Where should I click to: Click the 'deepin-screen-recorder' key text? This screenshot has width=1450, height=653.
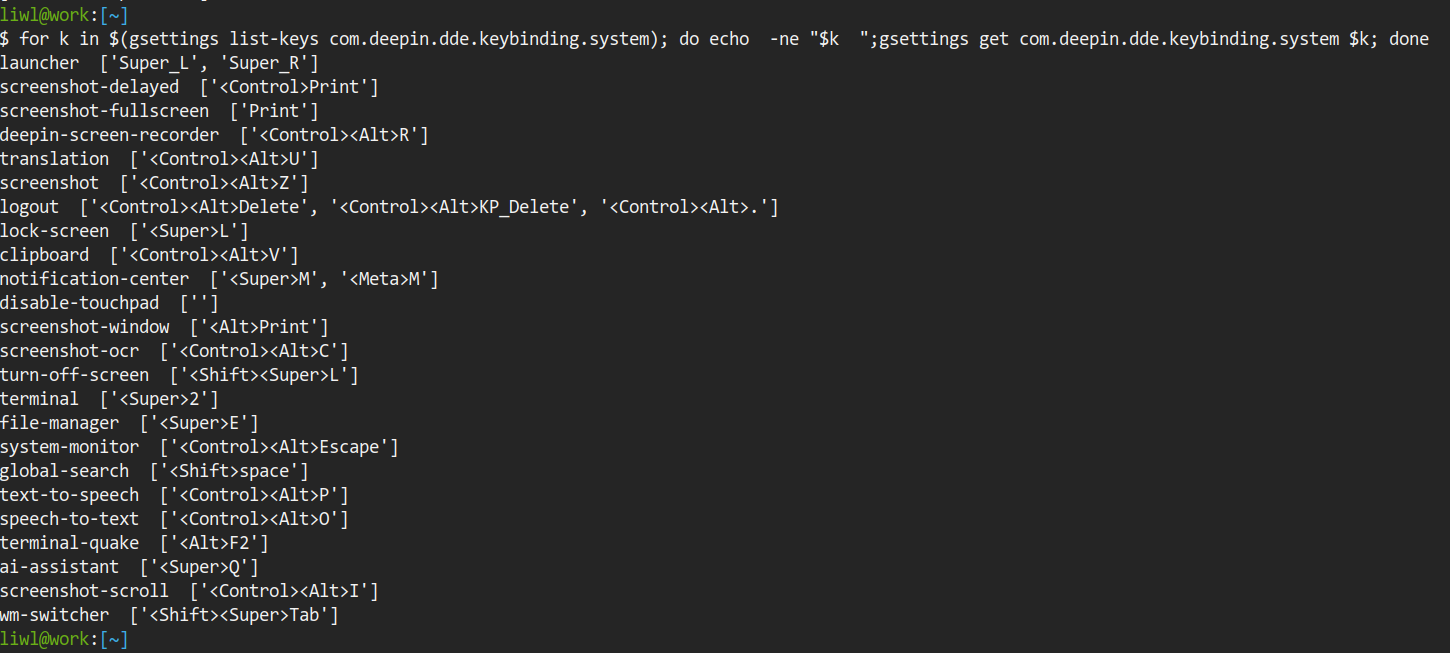pyautogui.click(x=109, y=135)
